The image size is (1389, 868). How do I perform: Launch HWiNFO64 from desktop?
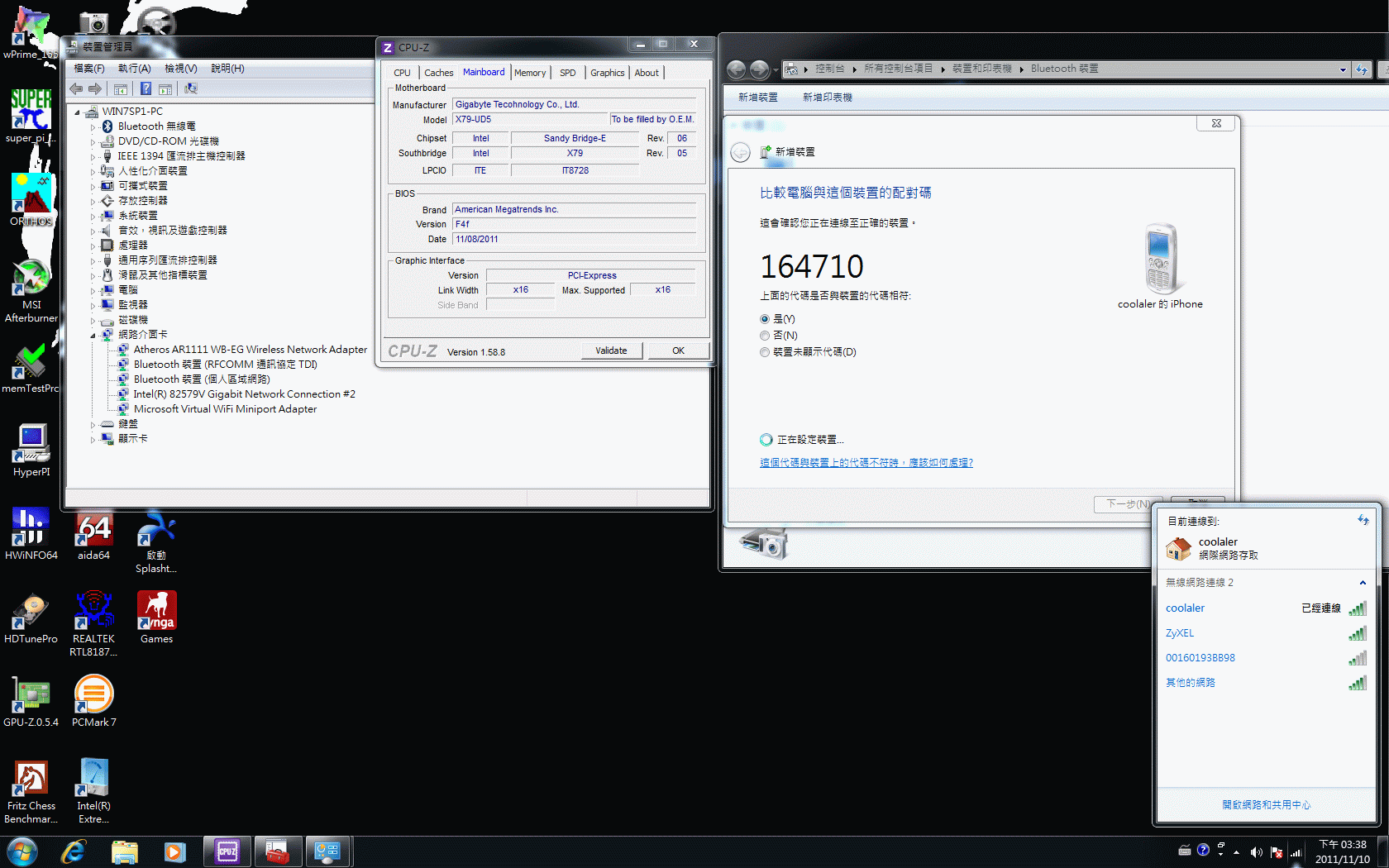[x=31, y=535]
